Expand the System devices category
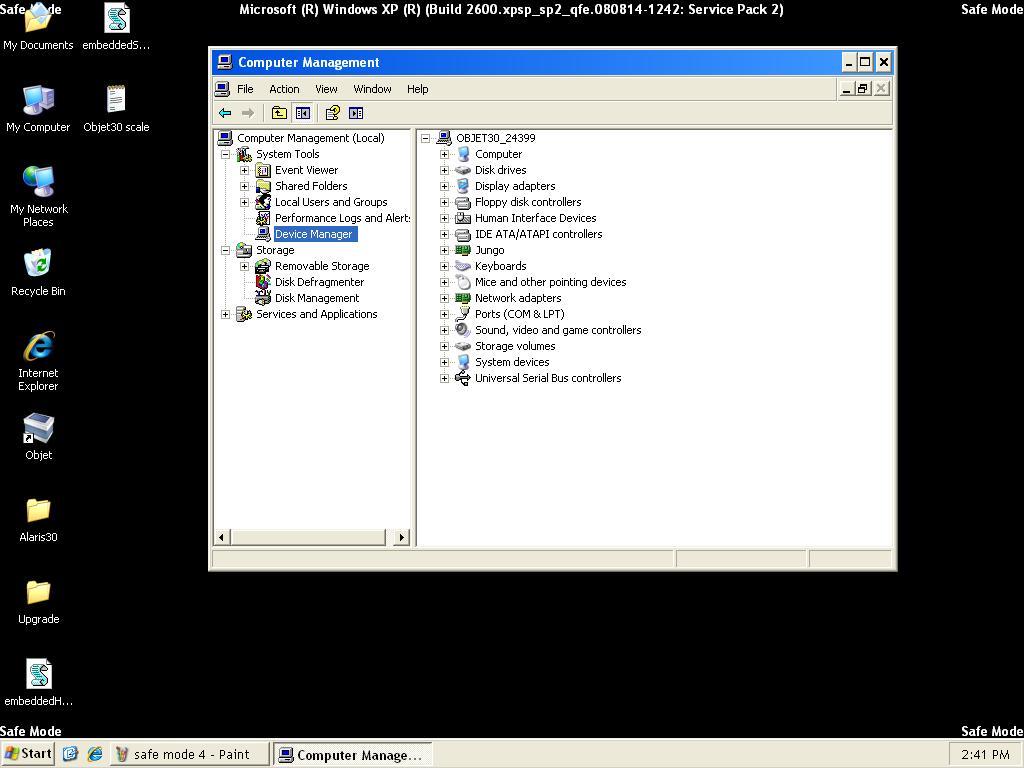The height and width of the screenshot is (768, 1024). click(x=445, y=362)
